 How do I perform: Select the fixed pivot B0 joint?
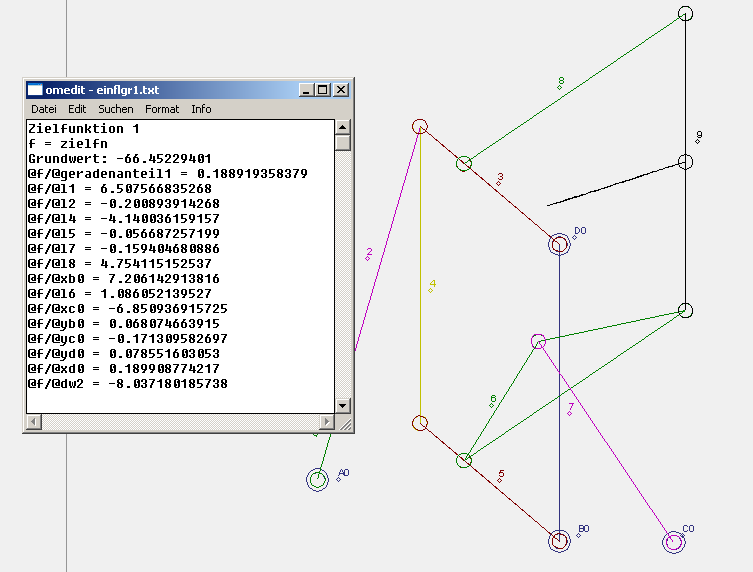click(x=559, y=540)
